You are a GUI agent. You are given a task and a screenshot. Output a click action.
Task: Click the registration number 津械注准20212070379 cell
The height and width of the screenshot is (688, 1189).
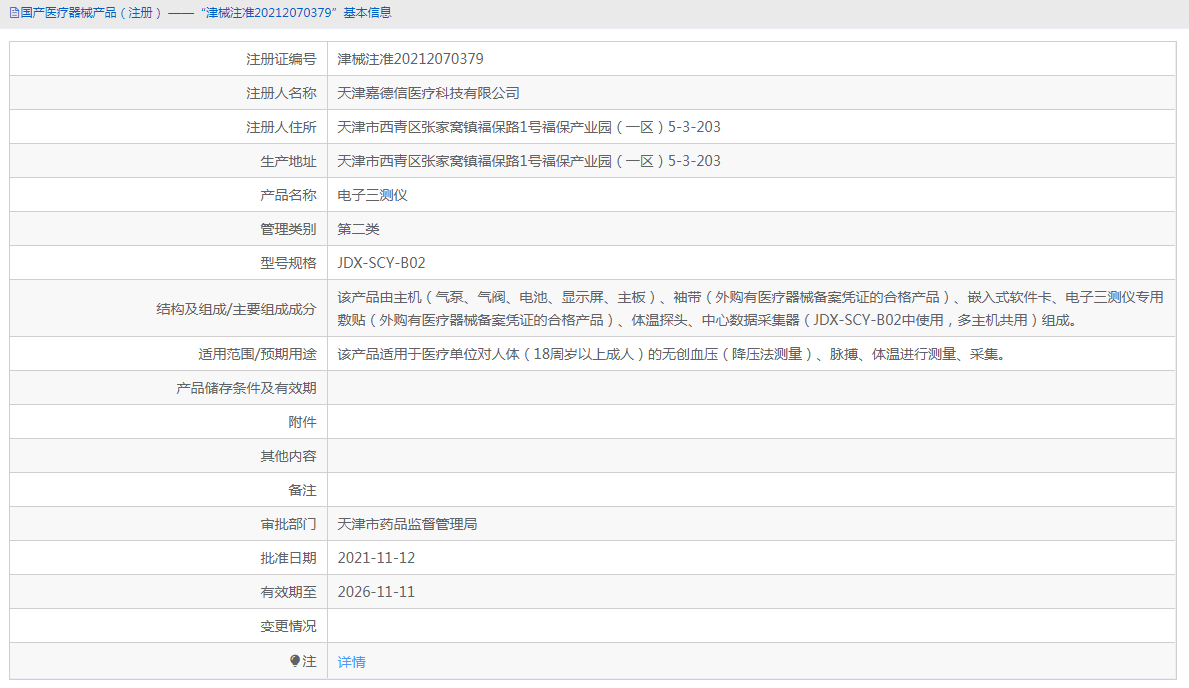point(409,58)
